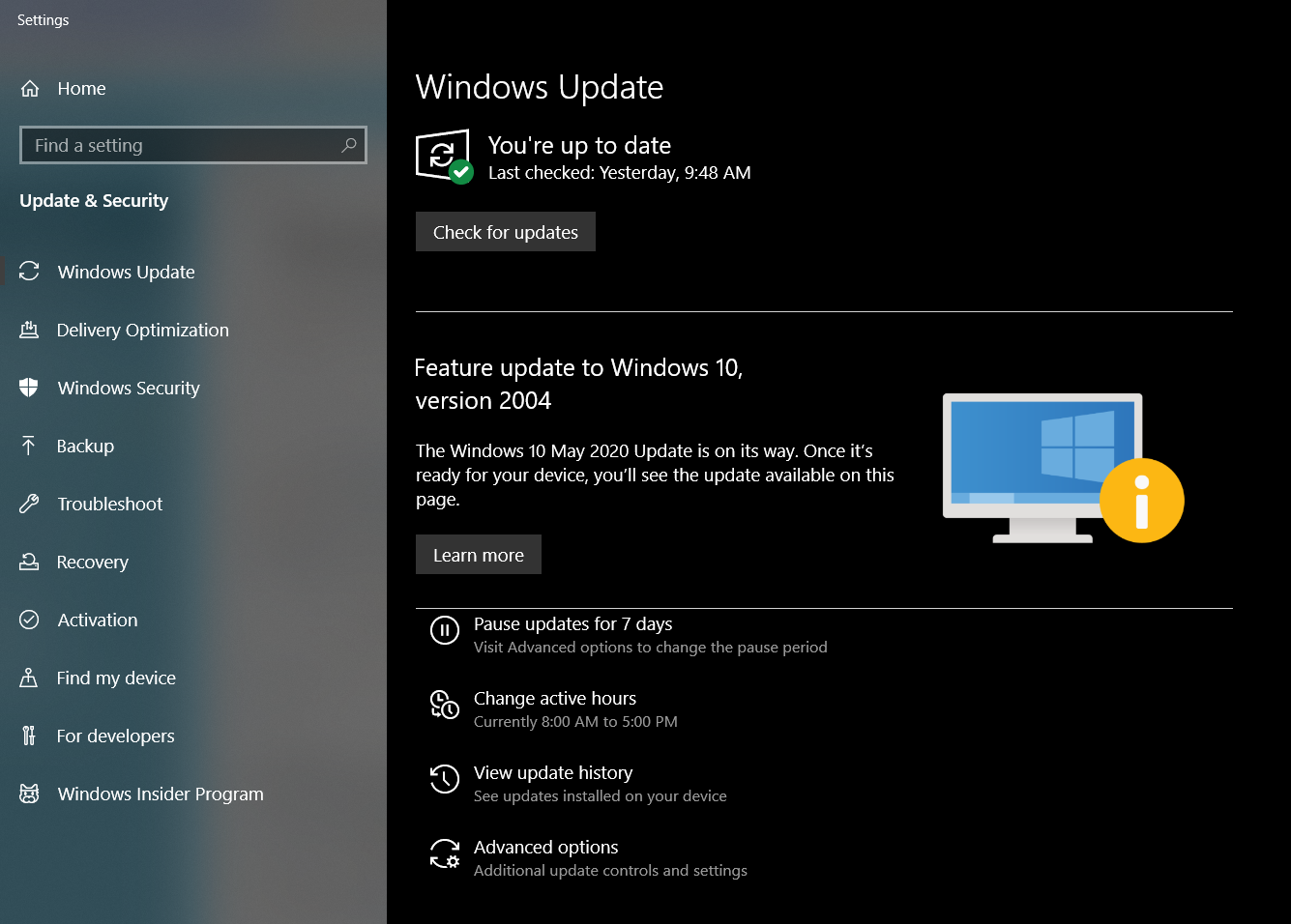
Task: Select Find my device
Action: (x=116, y=678)
